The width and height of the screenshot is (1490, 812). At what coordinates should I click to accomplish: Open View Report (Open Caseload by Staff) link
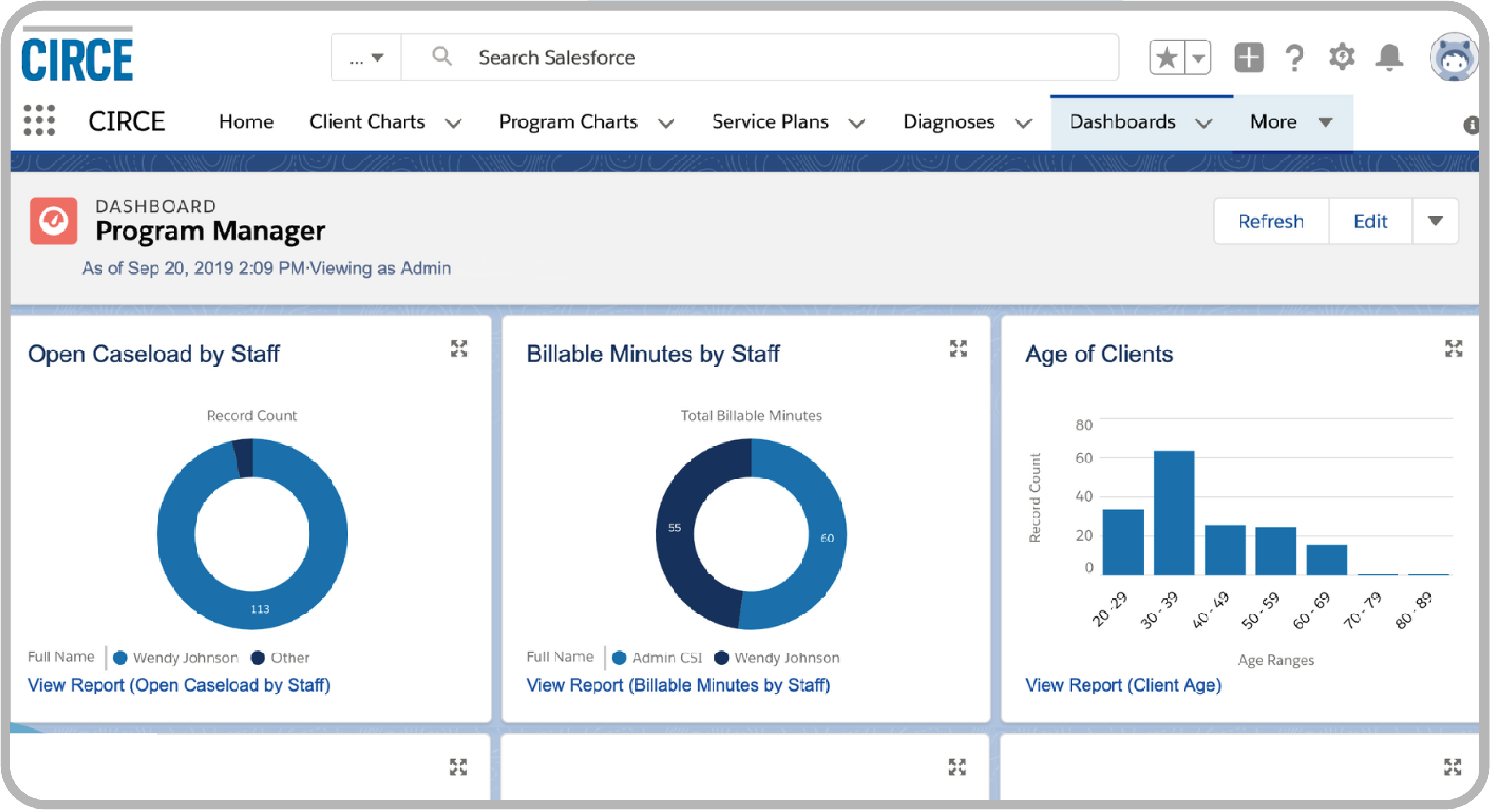[179, 685]
